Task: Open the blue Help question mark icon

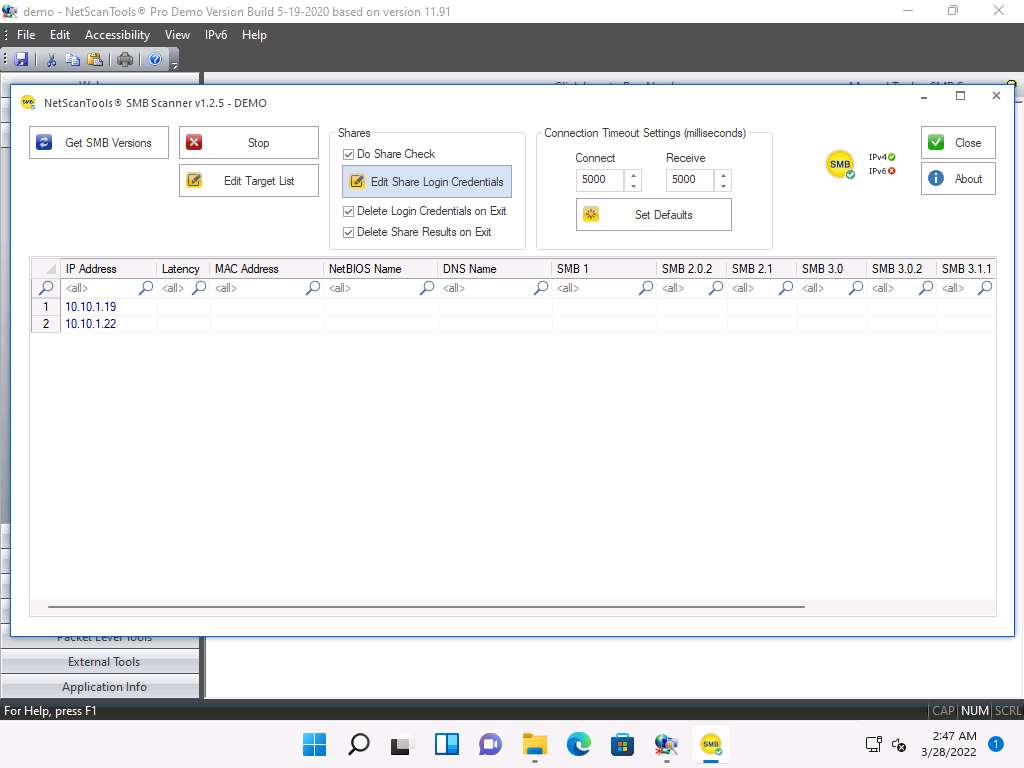Action: 155,60
